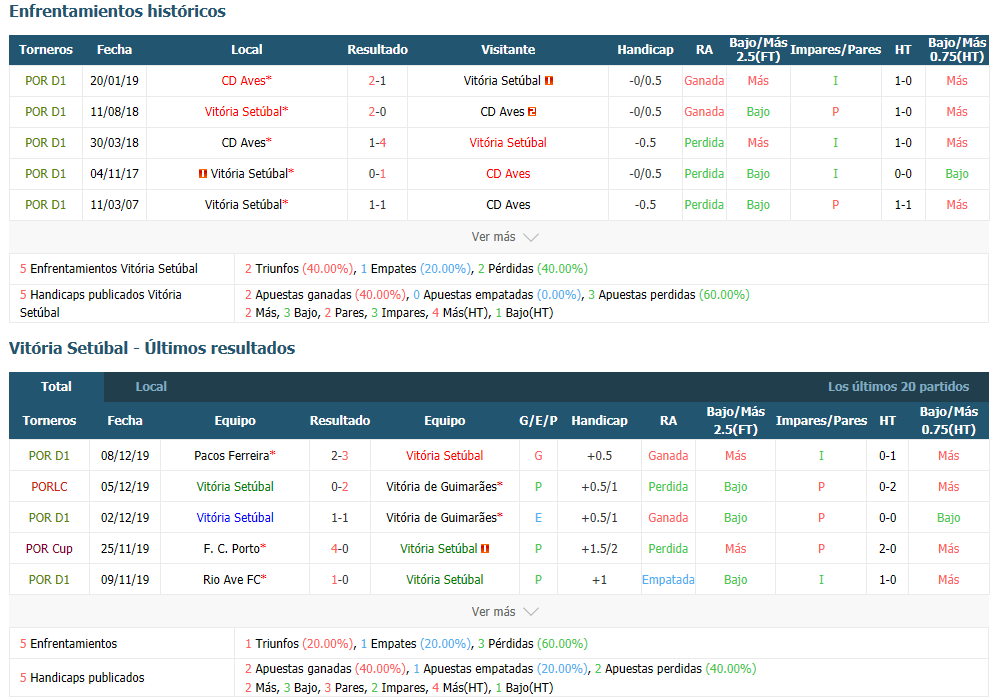Click the blue Vitória Setúbal link on 02/12/19
1004x699 pixels.
pyautogui.click(x=235, y=518)
